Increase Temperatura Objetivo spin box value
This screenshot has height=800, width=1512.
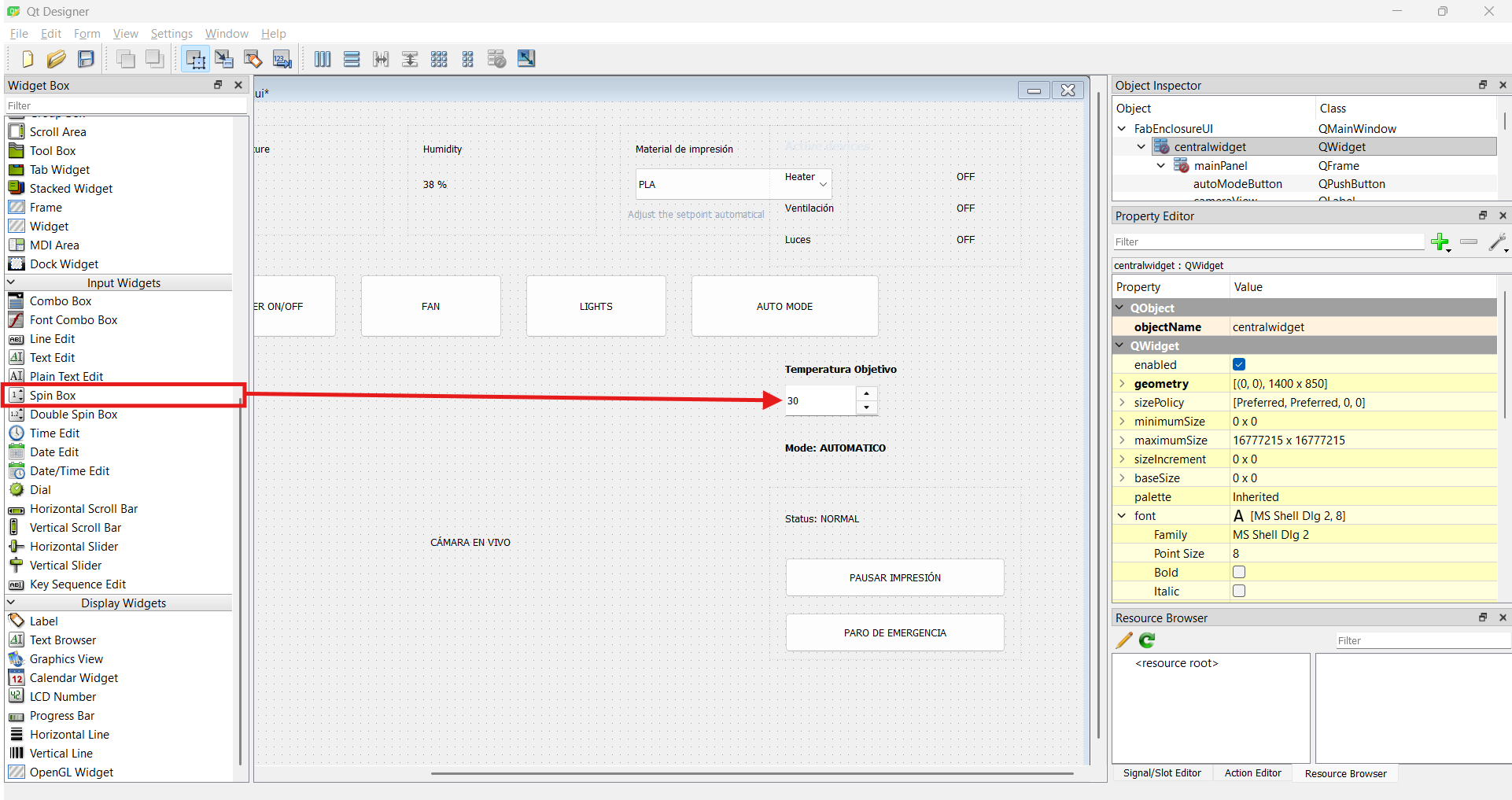(x=866, y=393)
